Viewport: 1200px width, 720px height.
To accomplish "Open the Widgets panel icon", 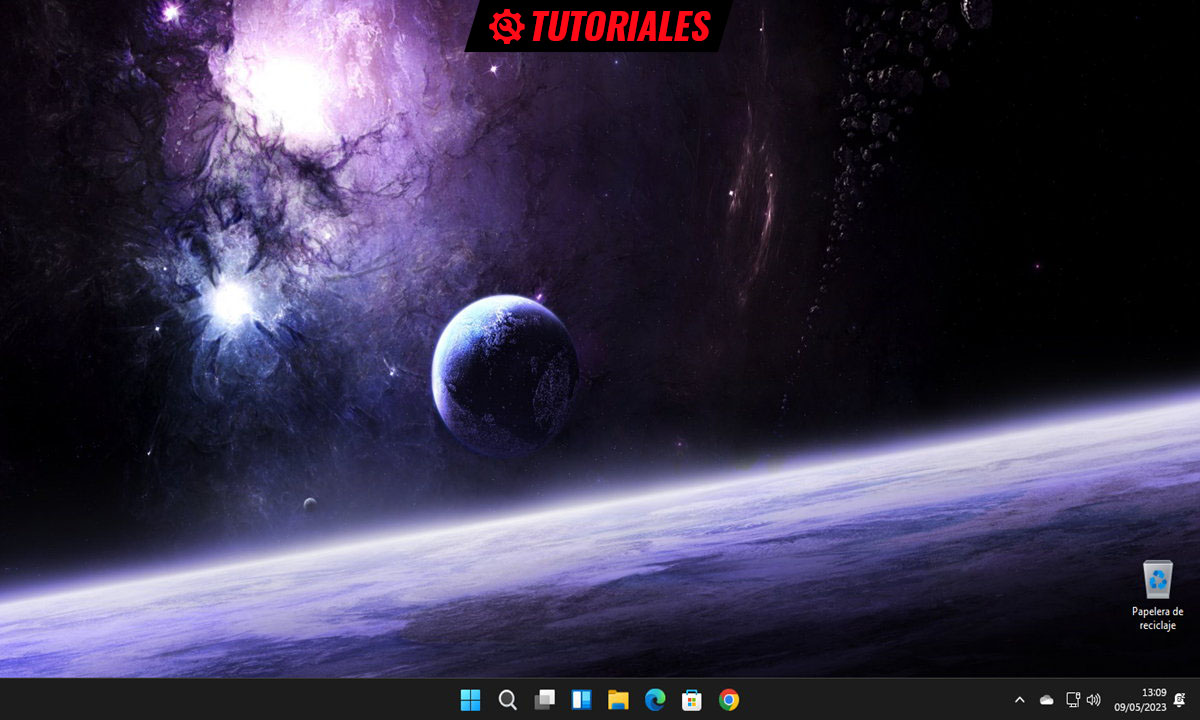I will [581, 700].
